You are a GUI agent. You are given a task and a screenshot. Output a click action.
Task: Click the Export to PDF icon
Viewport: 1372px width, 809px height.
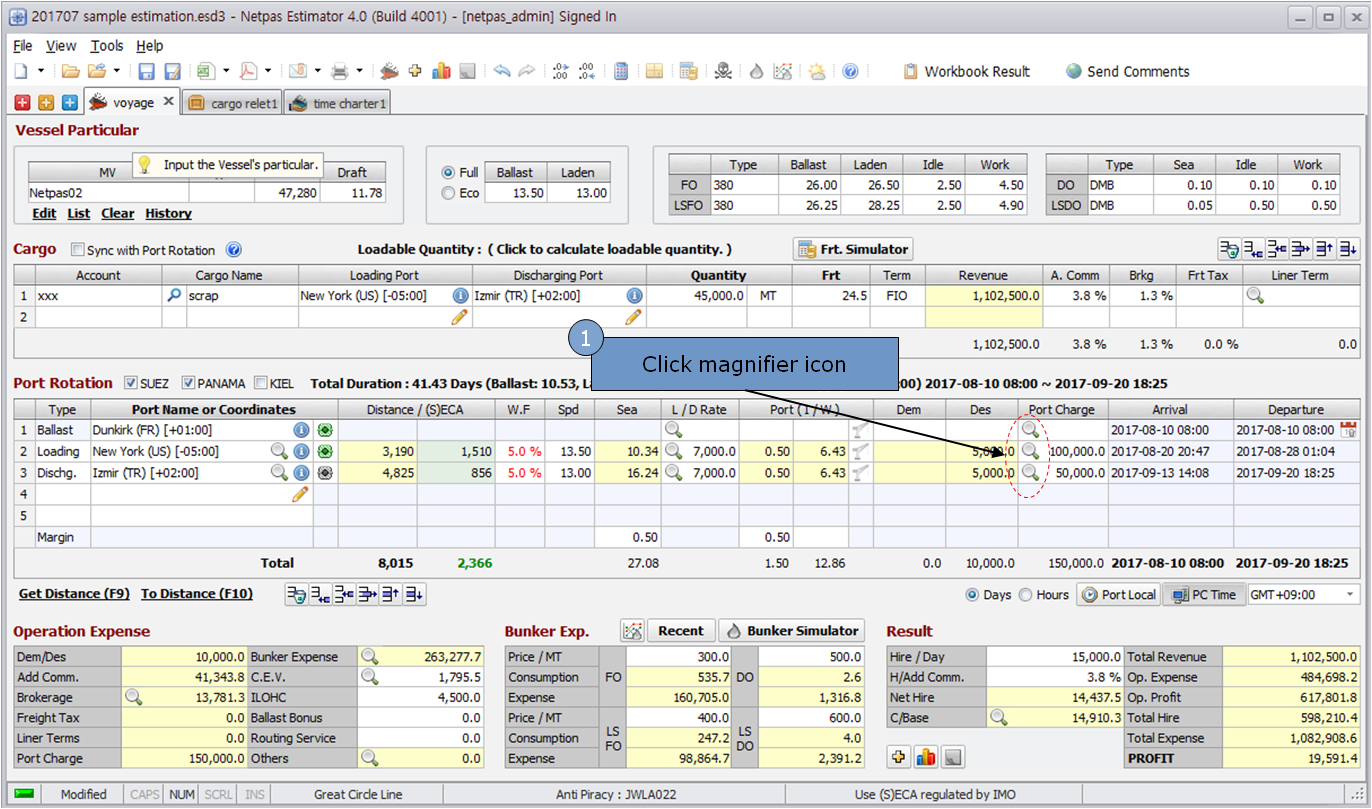click(x=247, y=71)
